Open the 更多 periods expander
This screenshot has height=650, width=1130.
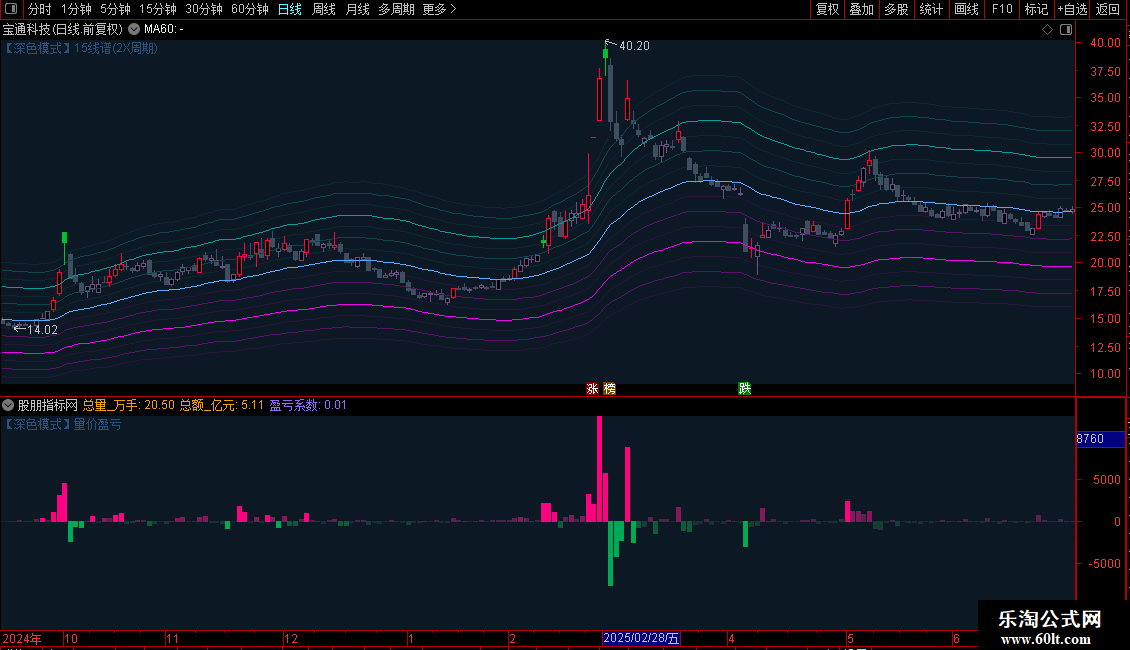(440, 9)
